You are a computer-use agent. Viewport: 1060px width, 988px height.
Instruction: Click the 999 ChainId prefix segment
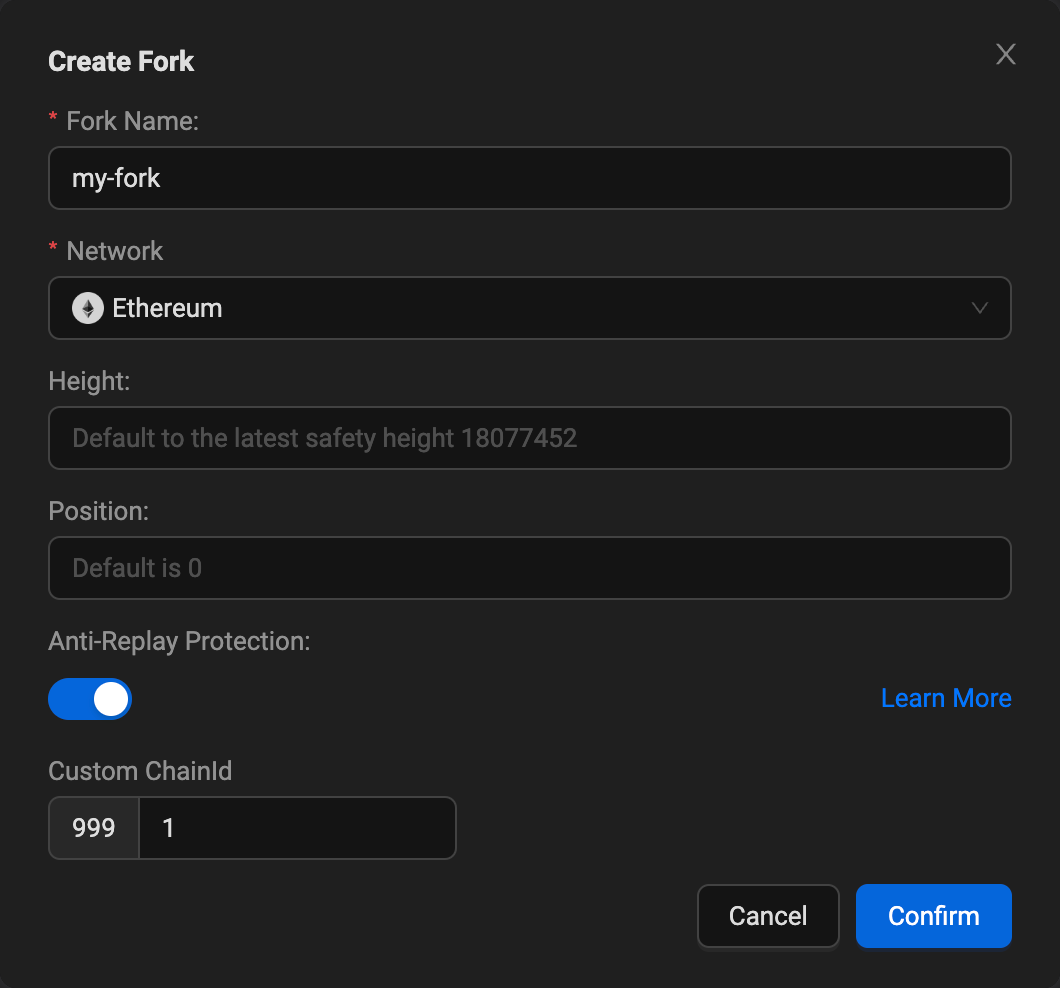pyautogui.click(x=93, y=828)
